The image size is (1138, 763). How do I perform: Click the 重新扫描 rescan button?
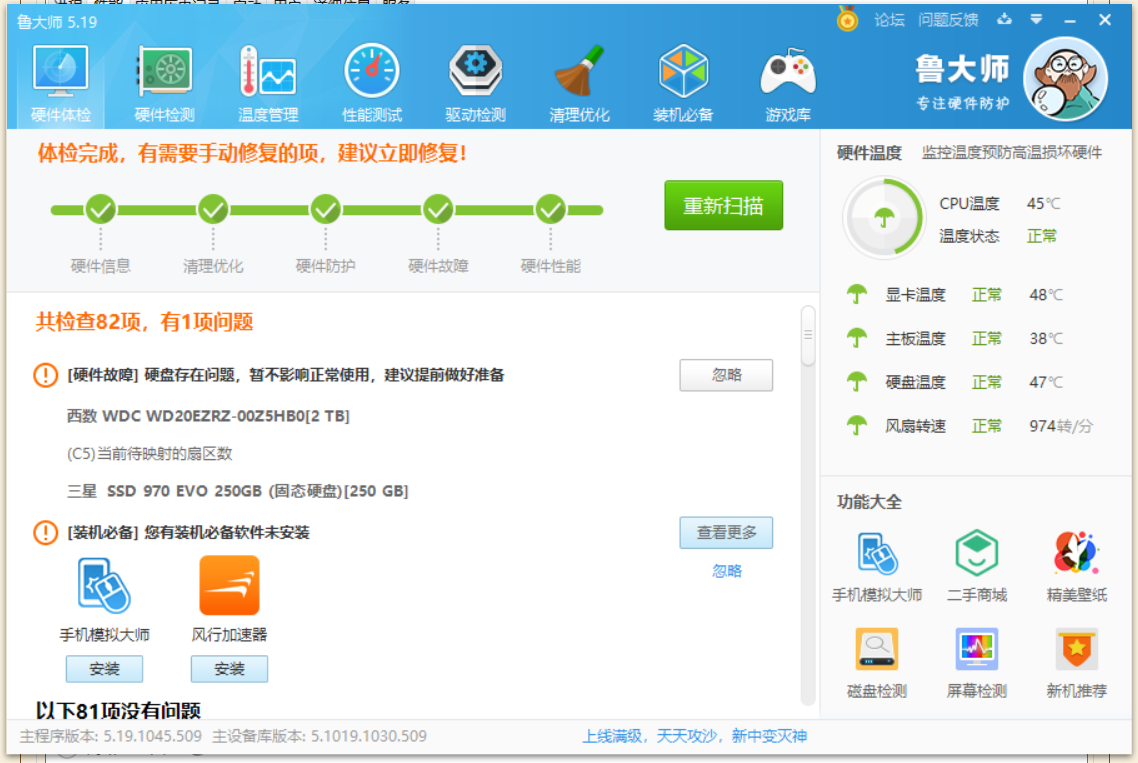click(x=724, y=205)
